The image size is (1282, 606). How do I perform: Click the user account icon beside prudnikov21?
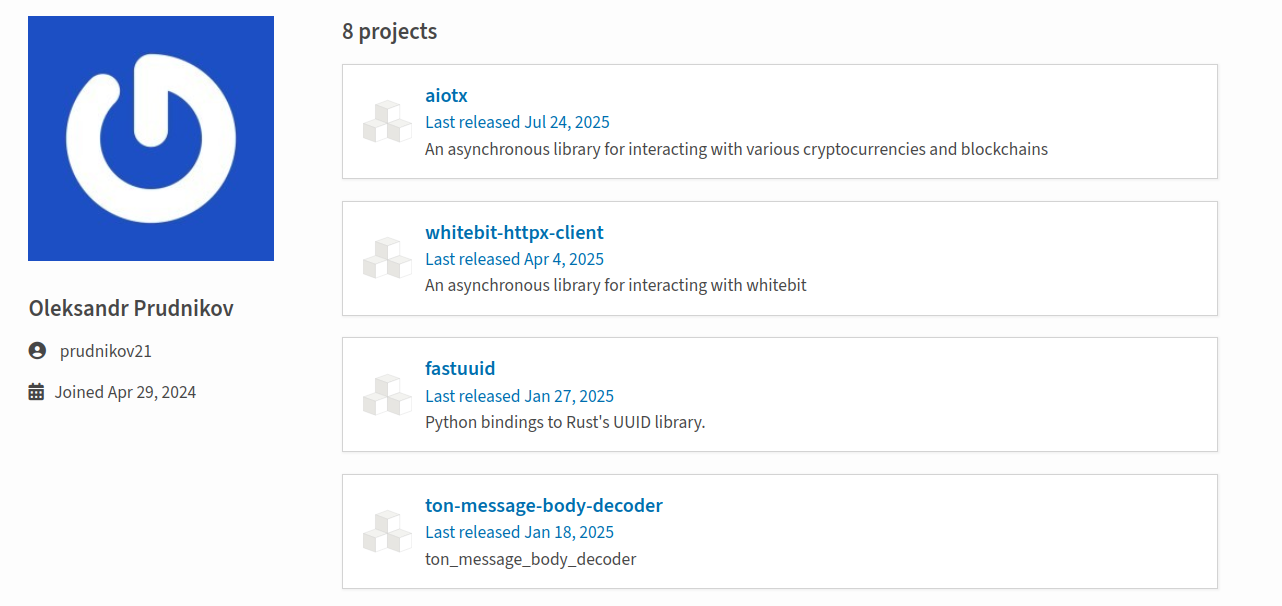37,351
